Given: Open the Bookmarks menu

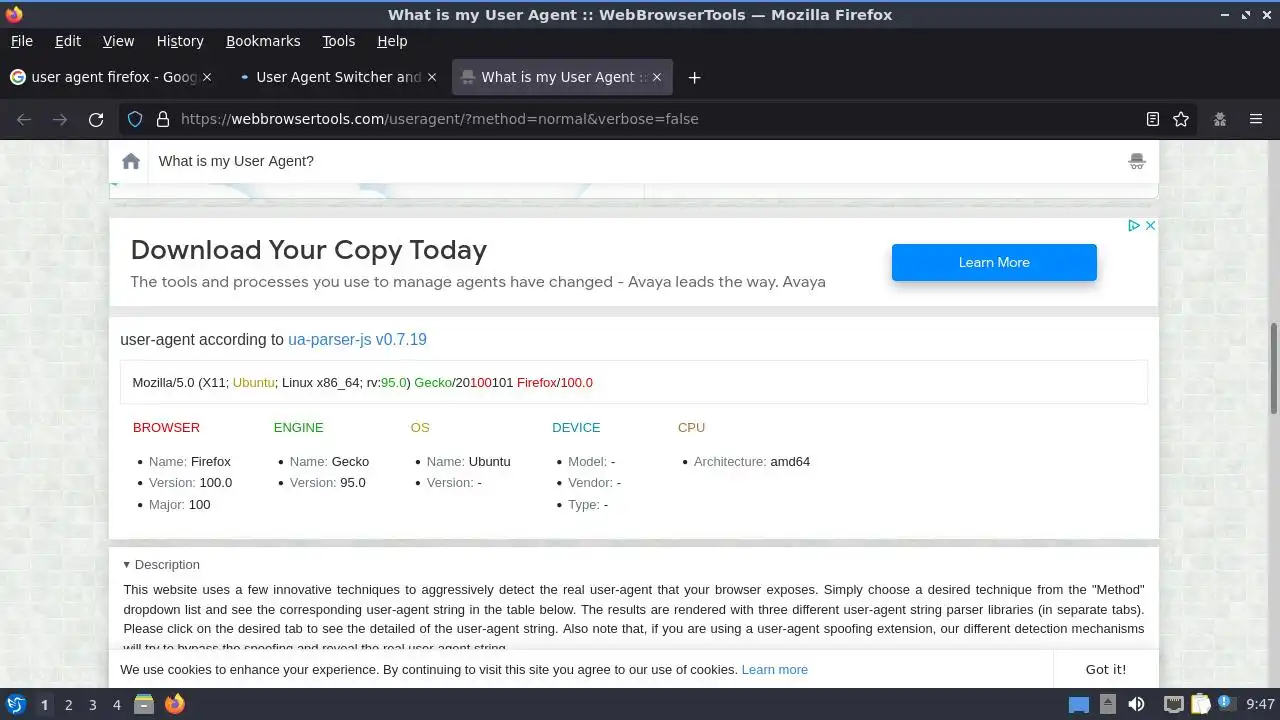Looking at the screenshot, I should pos(263,41).
